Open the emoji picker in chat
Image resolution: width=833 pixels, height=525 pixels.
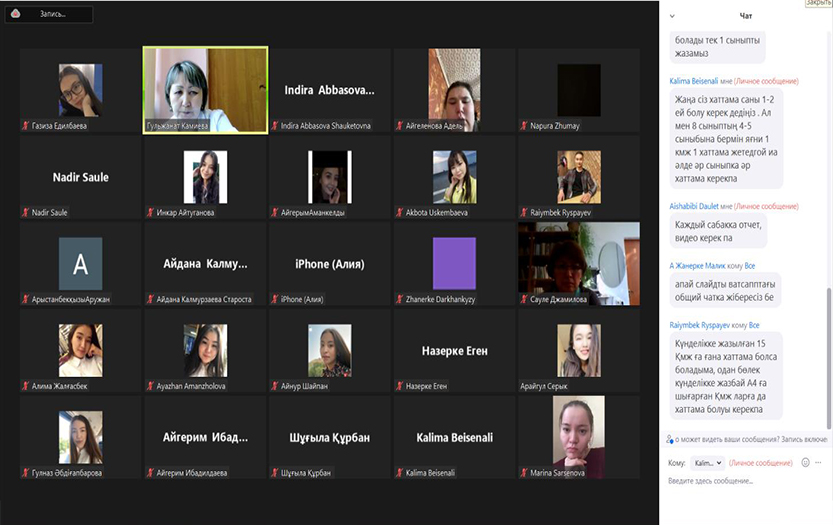[x=805, y=463]
